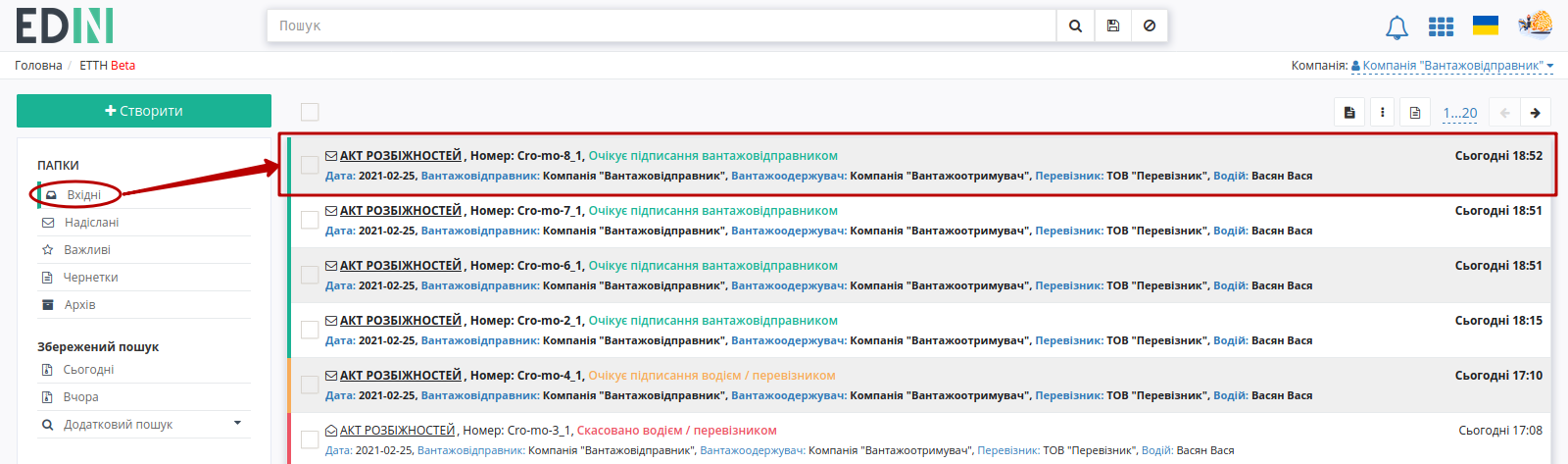1568x464 pixels.
Task: Click ЕТТН Beta breadcrumb
Action: click(x=108, y=66)
